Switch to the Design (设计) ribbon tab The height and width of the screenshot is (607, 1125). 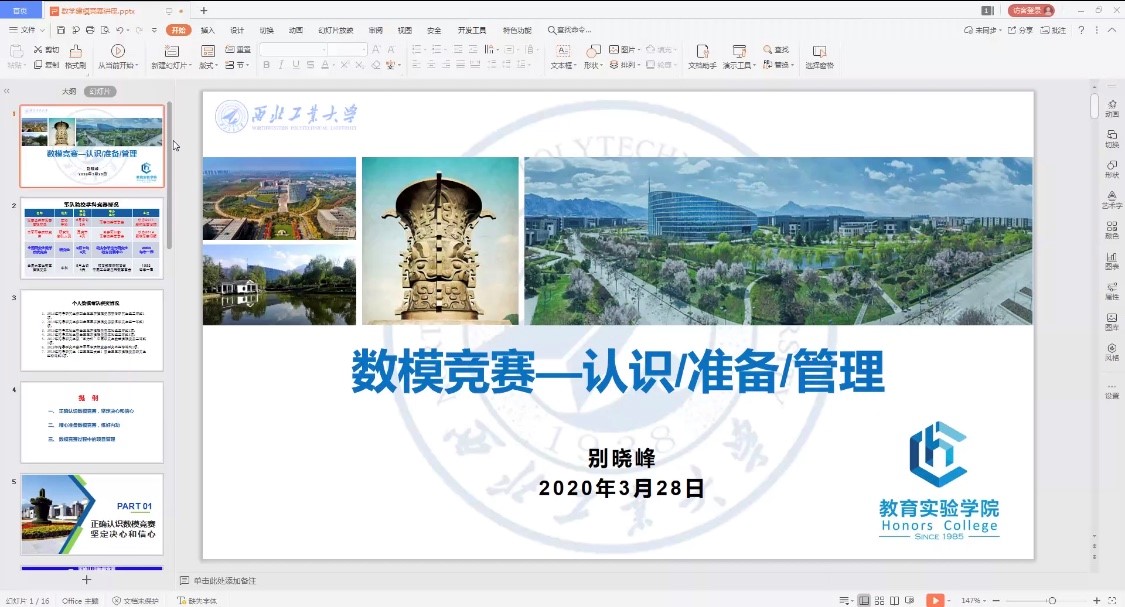[x=237, y=30]
